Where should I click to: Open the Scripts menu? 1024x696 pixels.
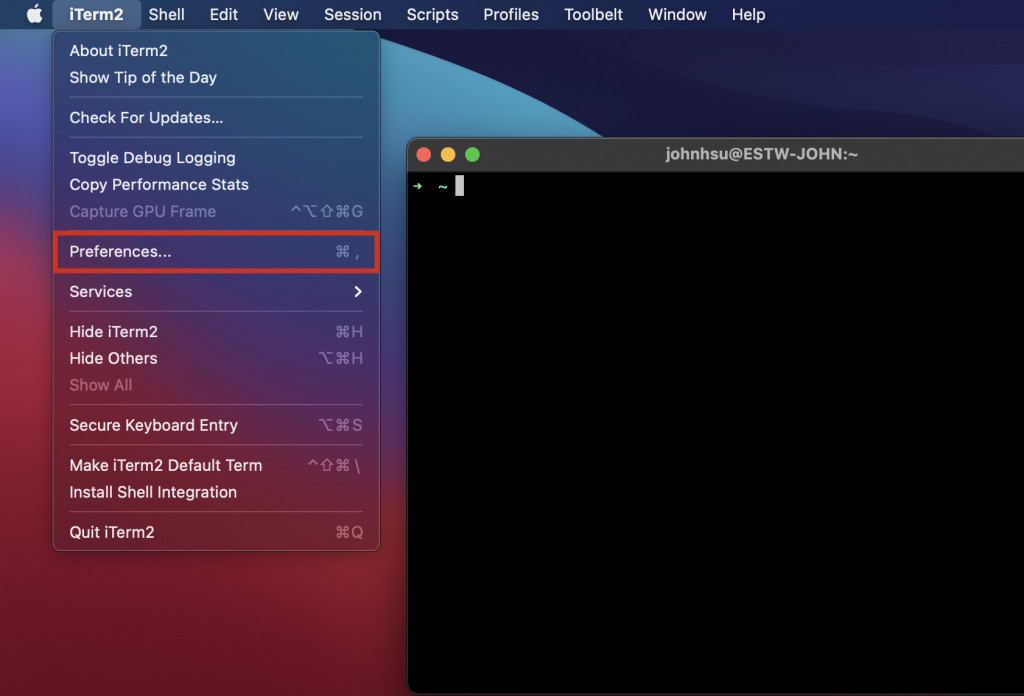click(432, 14)
